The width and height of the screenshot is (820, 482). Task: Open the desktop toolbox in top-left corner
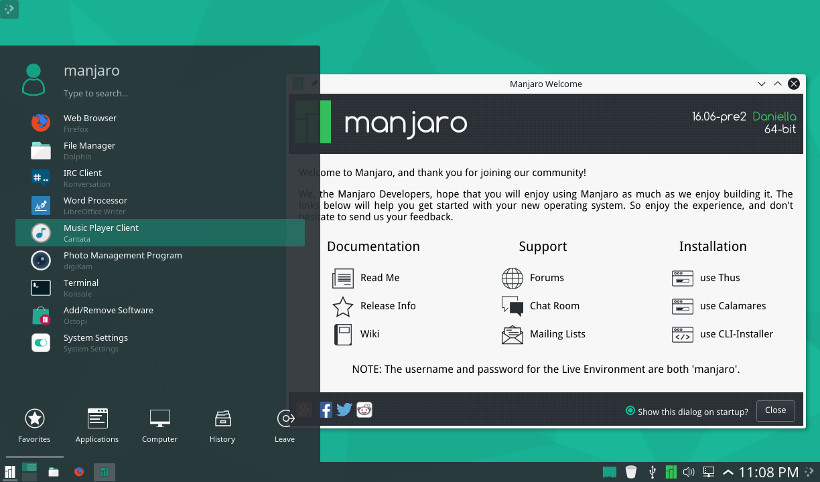[x=9, y=9]
